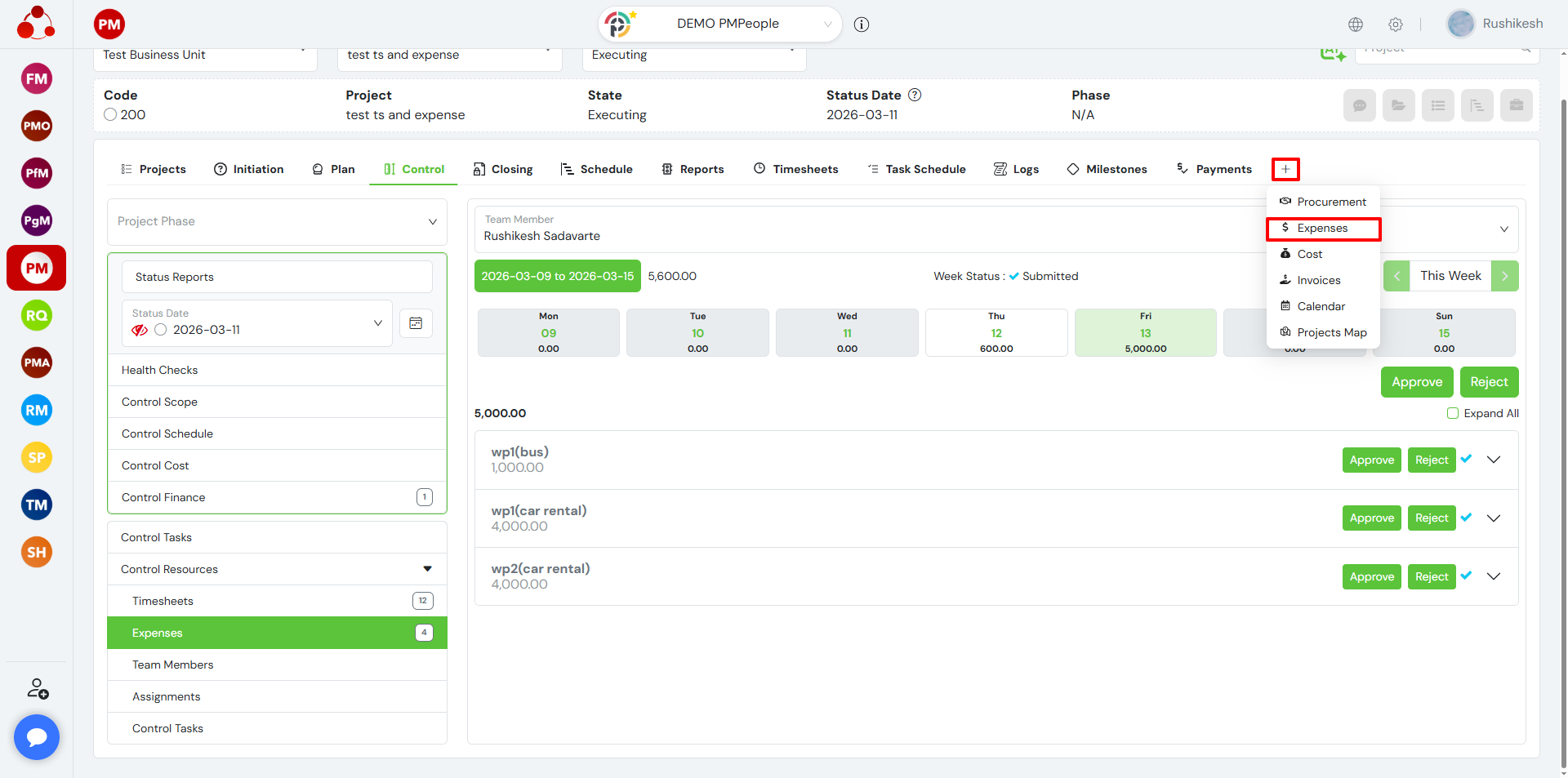This screenshot has width=1568, height=778.
Task: Enable the Expand All checkbox
Action: click(x=1453, y=413)
